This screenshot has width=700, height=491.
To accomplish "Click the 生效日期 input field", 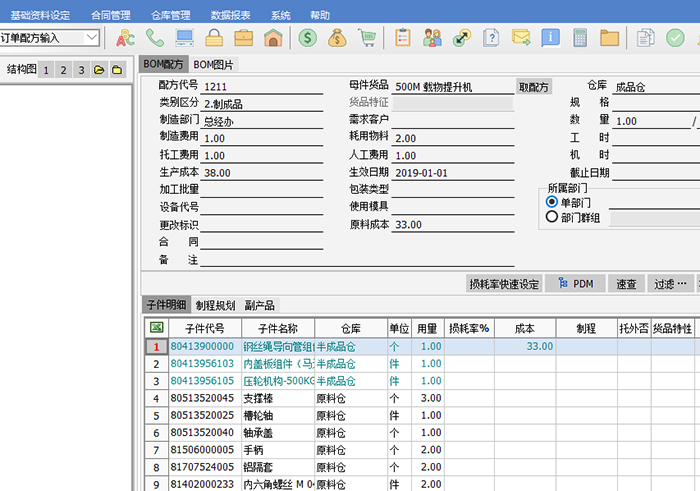I will coord(453,172).
